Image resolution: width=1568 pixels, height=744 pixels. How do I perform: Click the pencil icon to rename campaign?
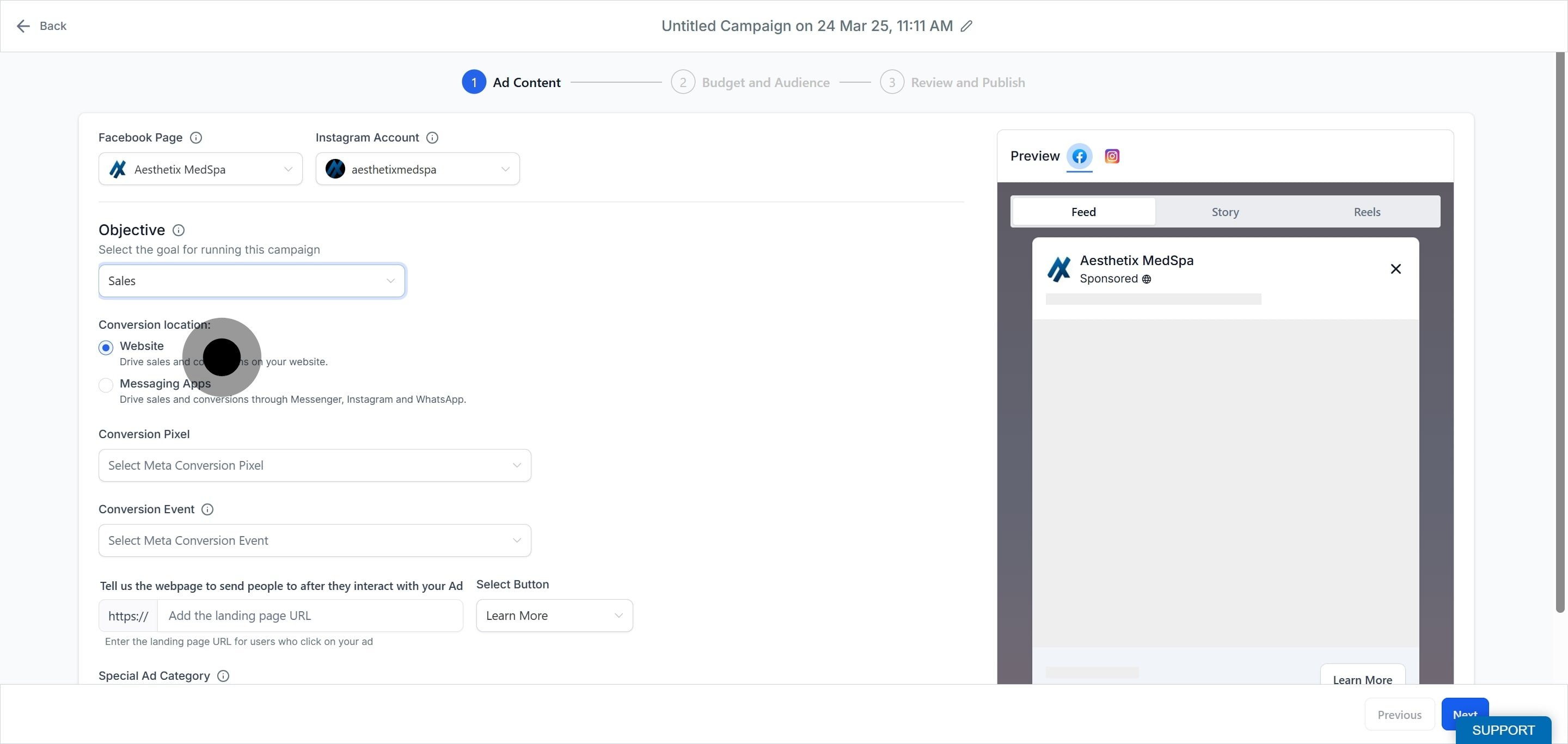(966, 26)
